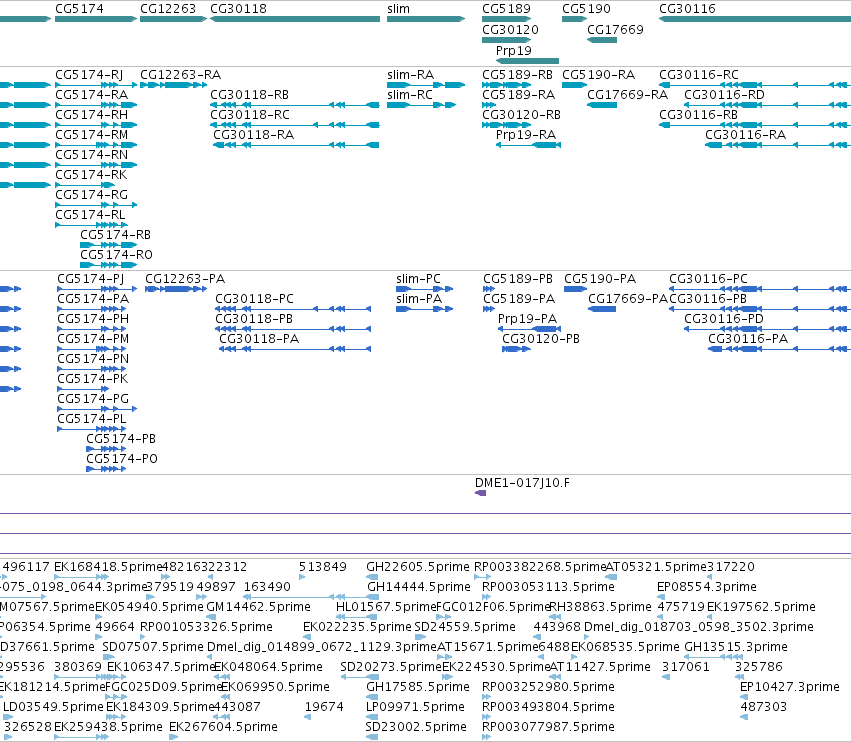Select EST EK267604.5prime label
This screenshot has width=851, height=742.
click(x=223, y=727)
